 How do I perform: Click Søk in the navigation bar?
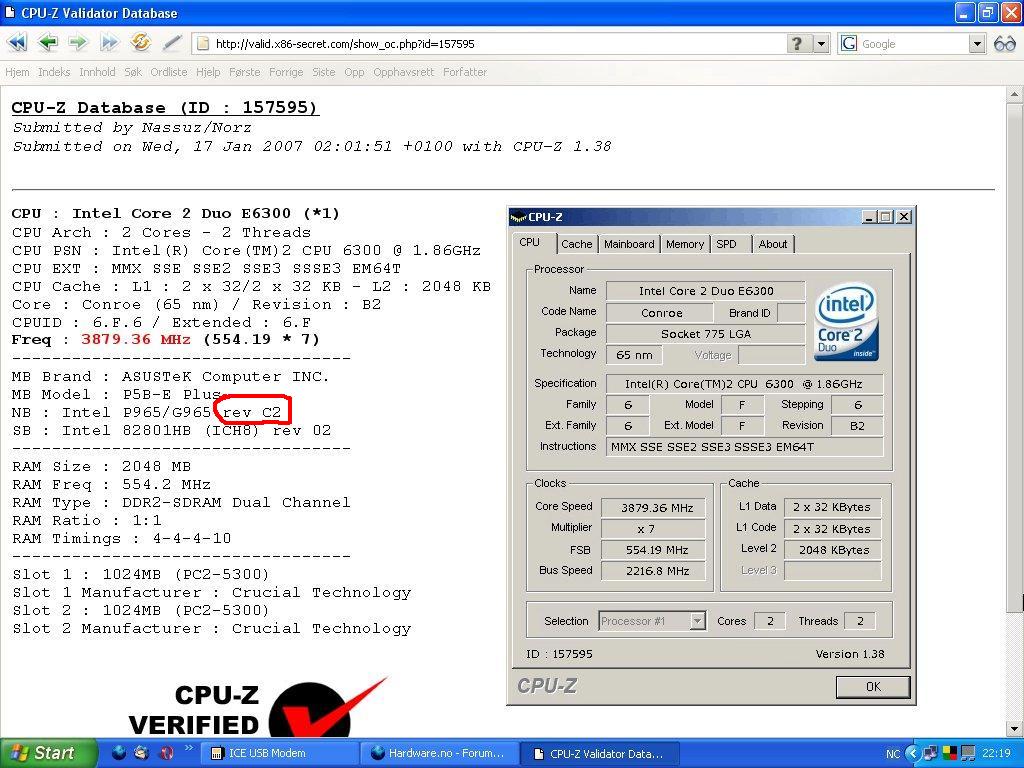[133, 72]
